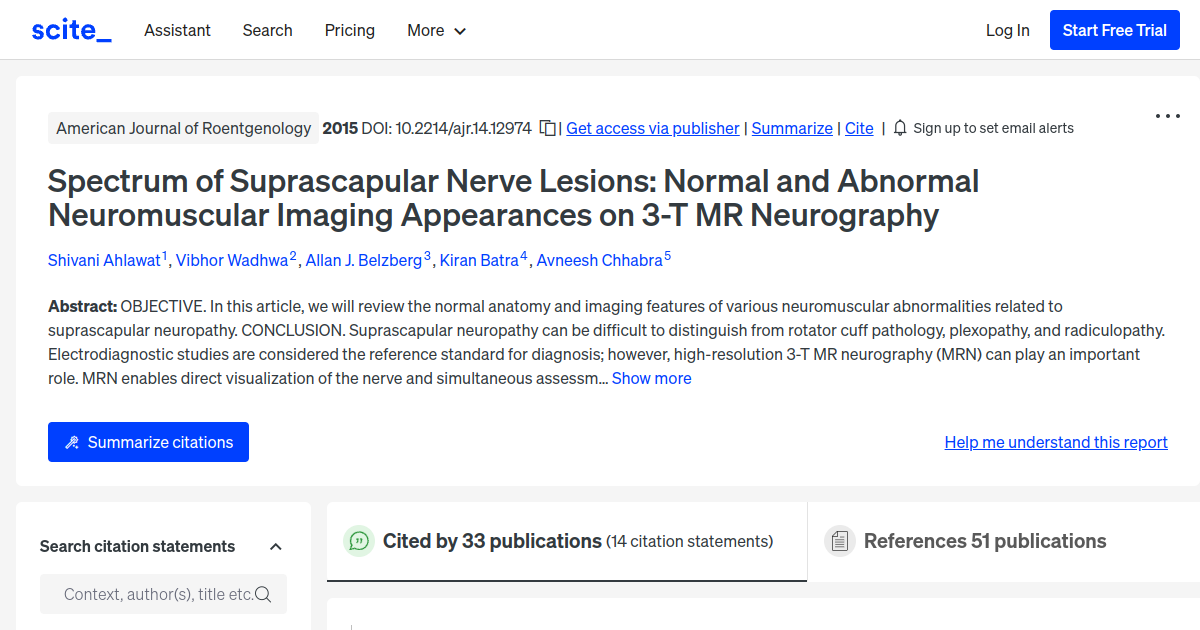The width and height of the screenshot is (1200, 630).
Task: Click the Cite link
Action: coord(858,128)
